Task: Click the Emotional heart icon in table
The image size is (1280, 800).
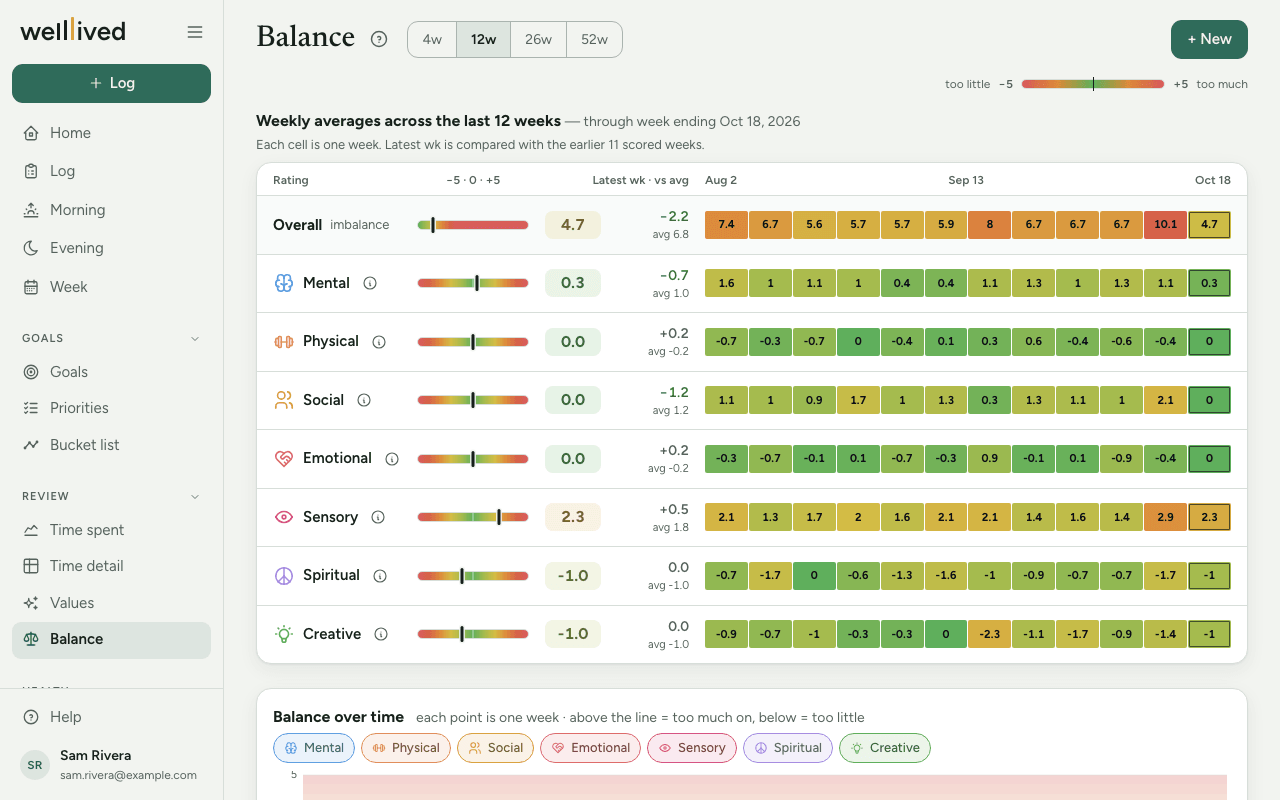Action: tap(284, 458)
